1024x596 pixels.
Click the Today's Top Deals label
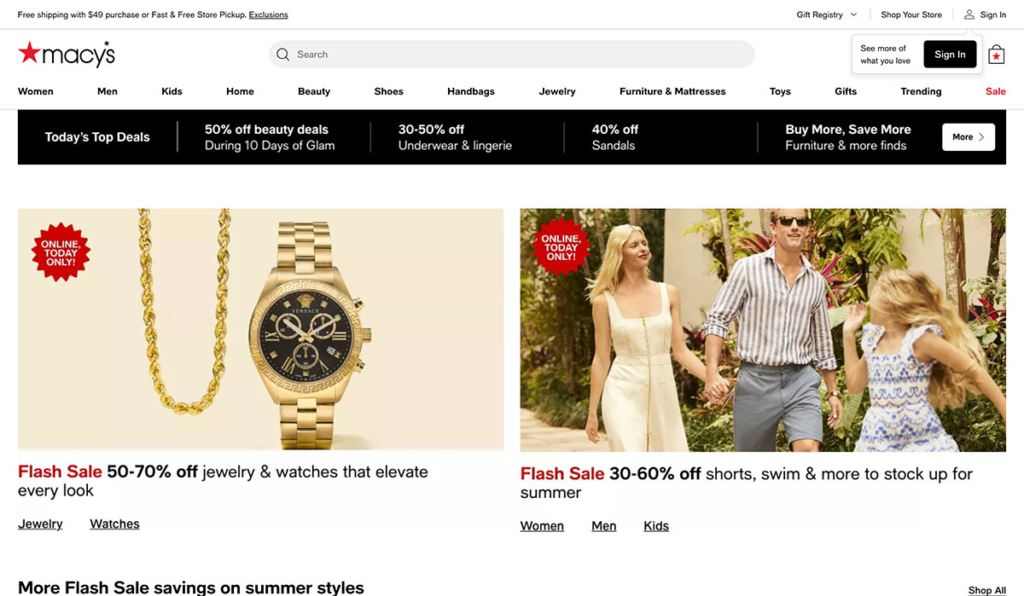[97, 136]
